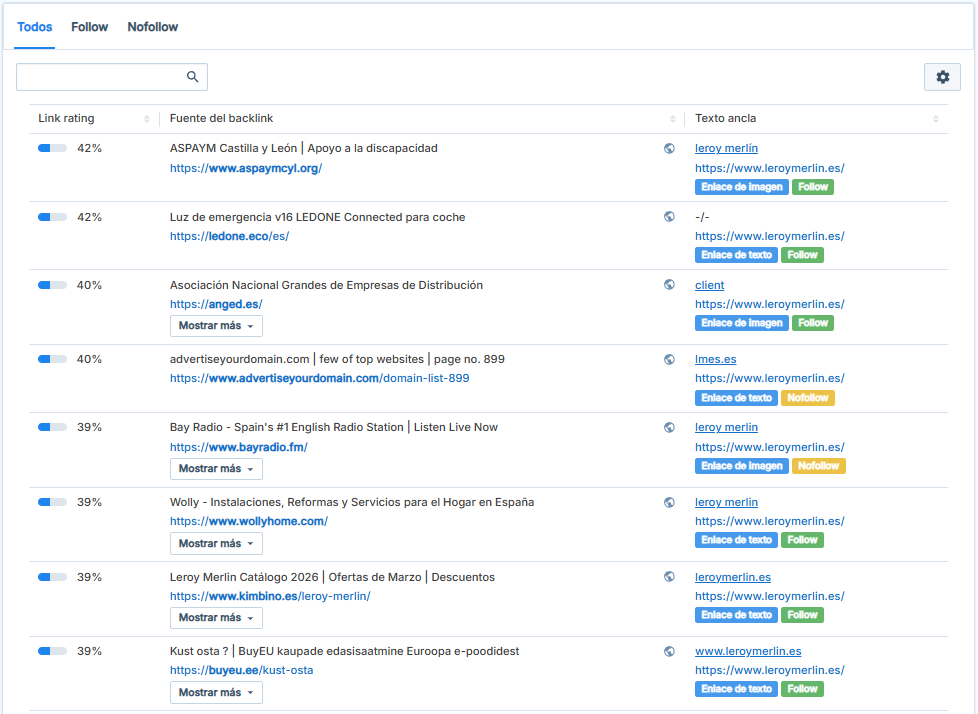Screen dimensions: 978x714
Task: Open the settings gear icon
Action: tap(942, 76)
